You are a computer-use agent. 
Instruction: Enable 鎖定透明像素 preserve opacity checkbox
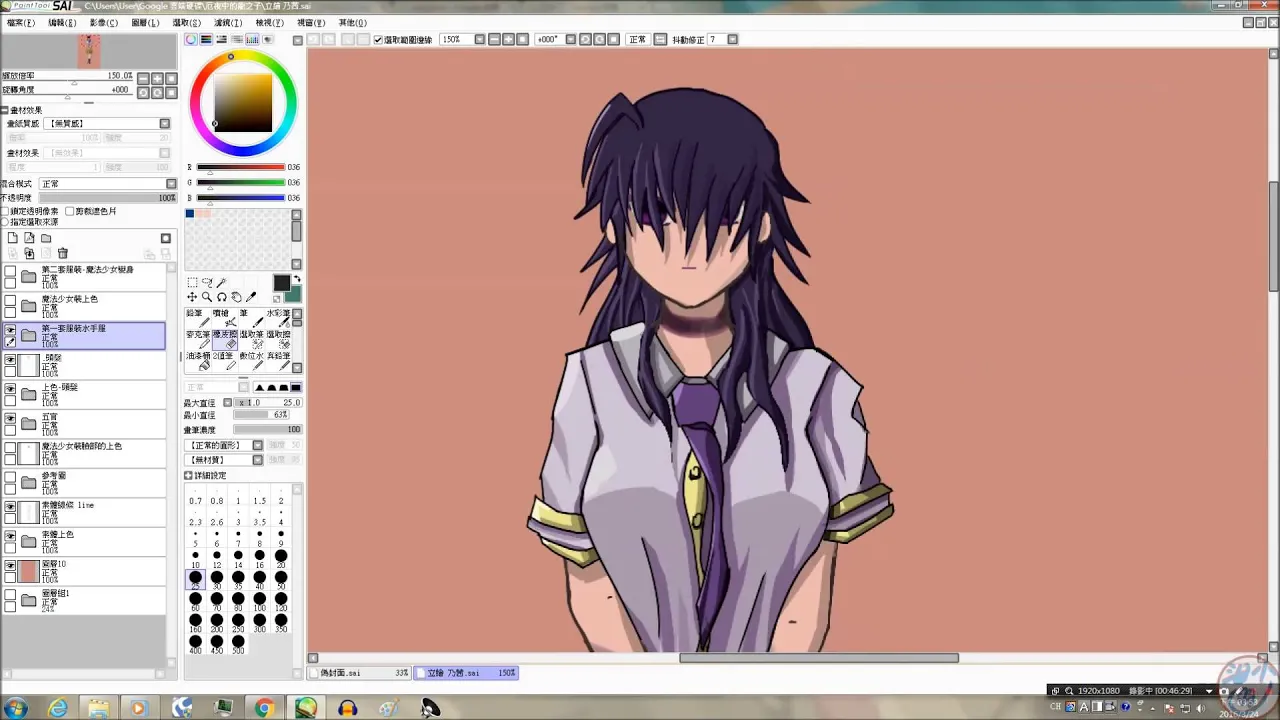(x=5, y=212)
